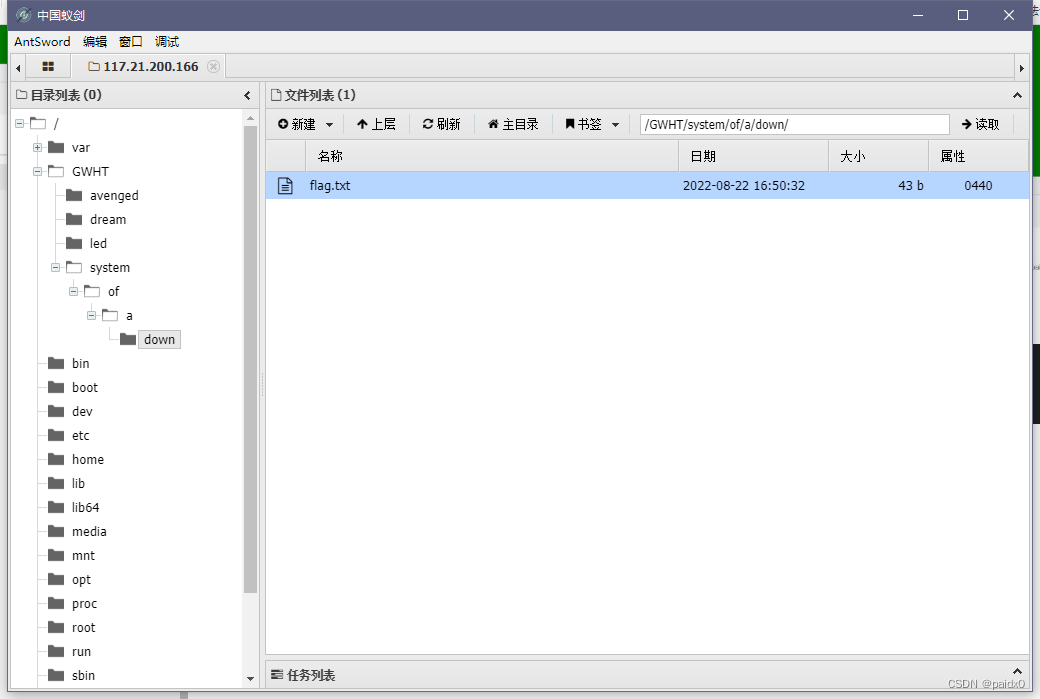Select the boot folder
This screenshot has height=699, width=1040.
85,387
